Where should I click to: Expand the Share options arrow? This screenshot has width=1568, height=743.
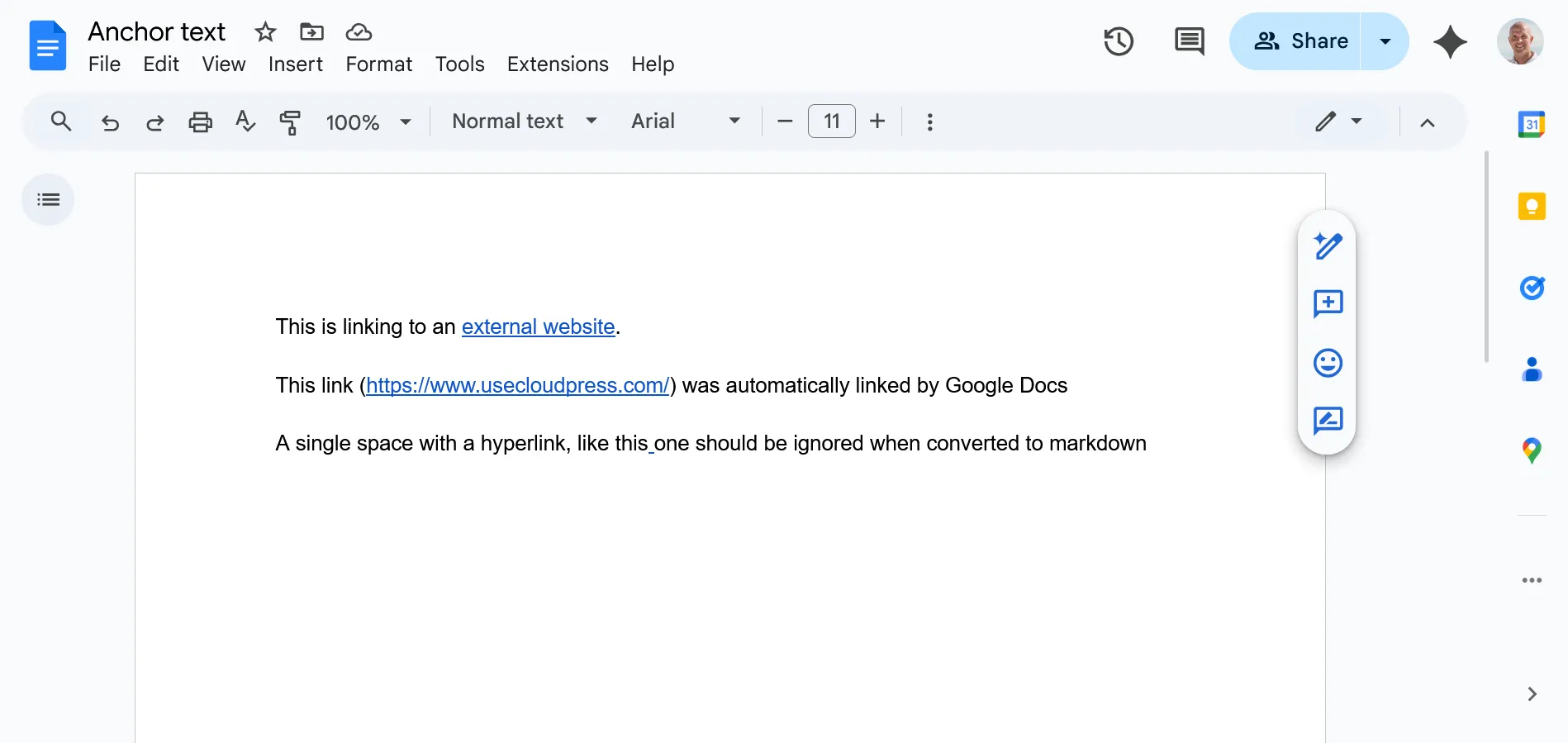pyautogui.click(x=1385, y=41)
